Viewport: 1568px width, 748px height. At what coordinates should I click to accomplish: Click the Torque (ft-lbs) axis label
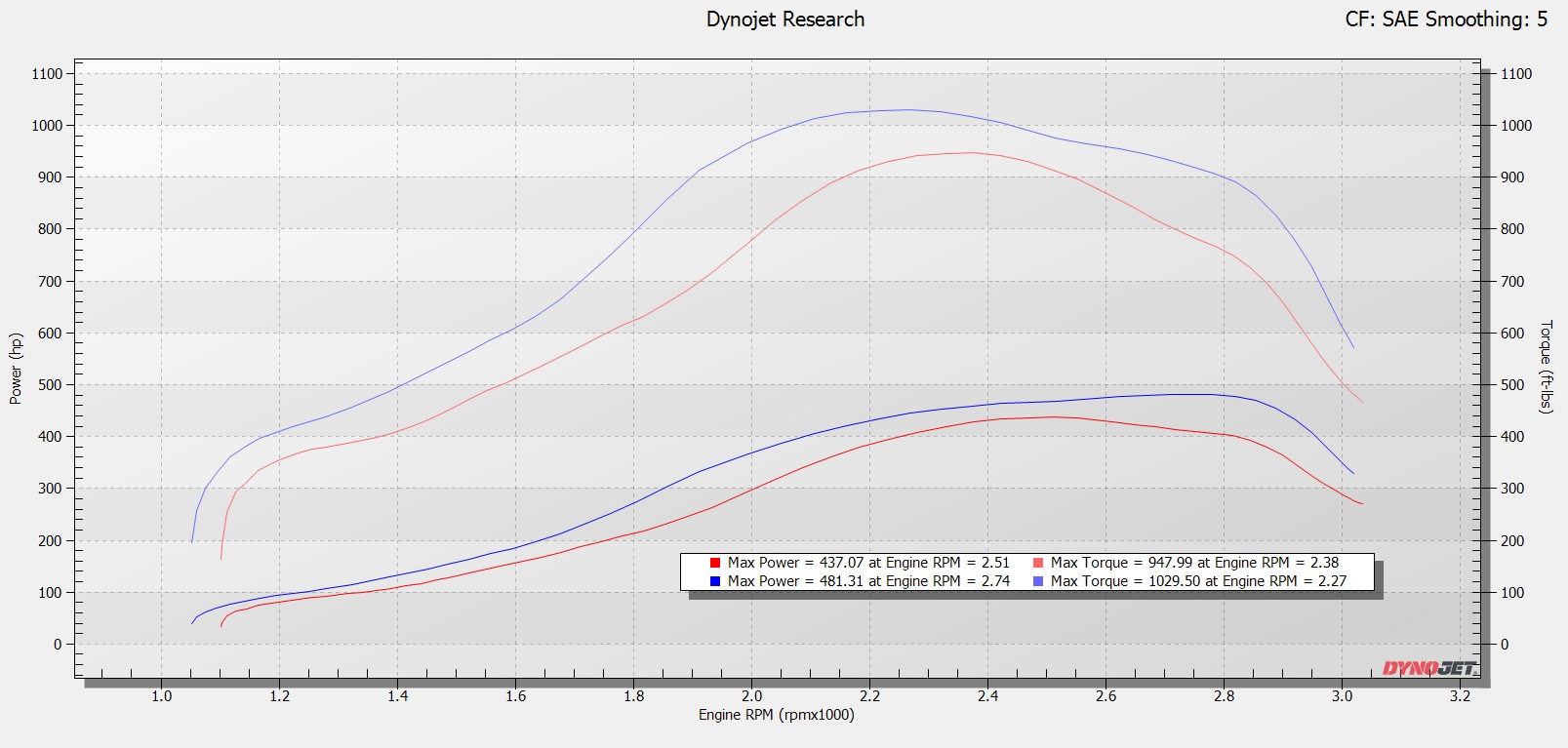[1546, 367]
